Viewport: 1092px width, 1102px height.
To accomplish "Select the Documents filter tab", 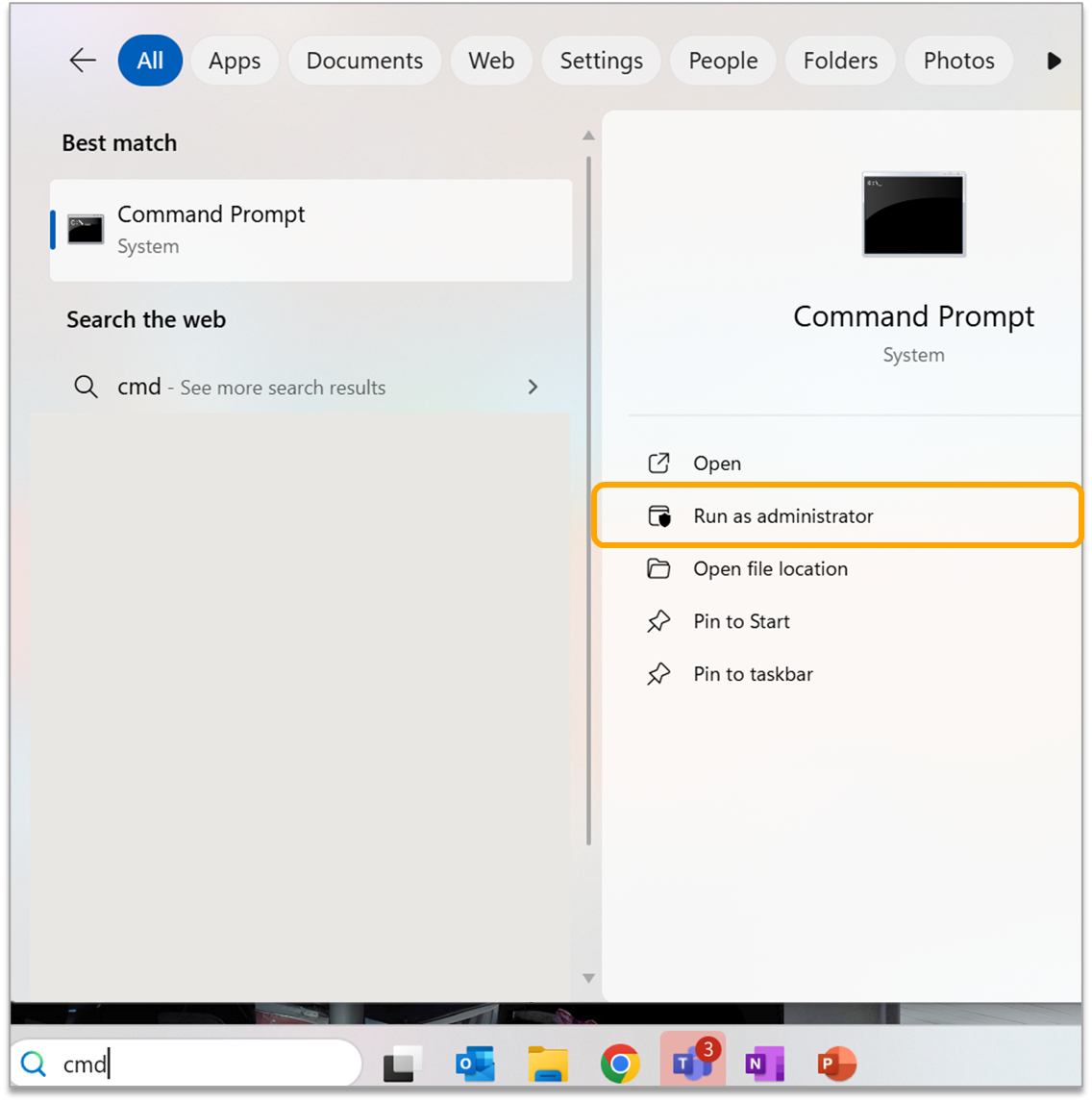I will (x=364, y=61).
